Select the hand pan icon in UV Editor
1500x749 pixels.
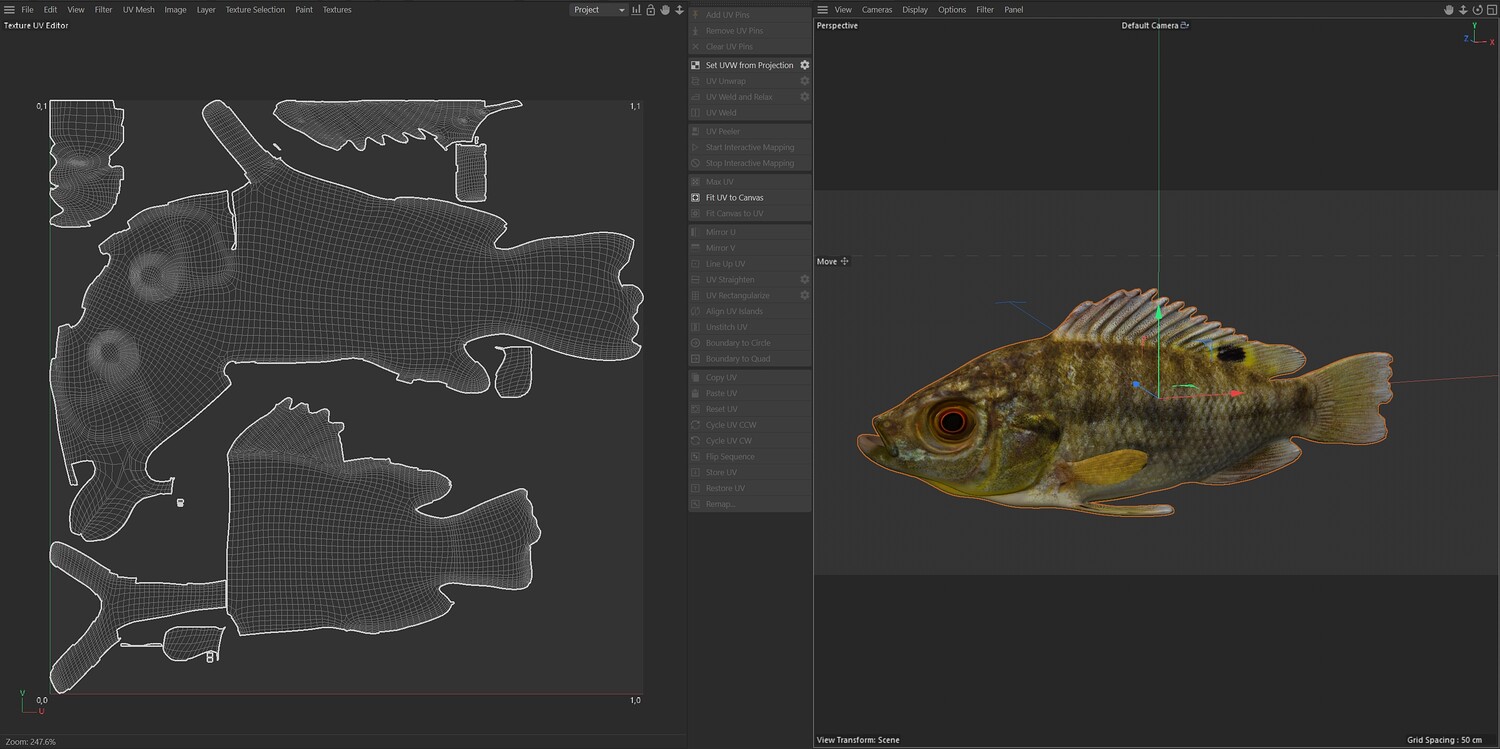665,10
